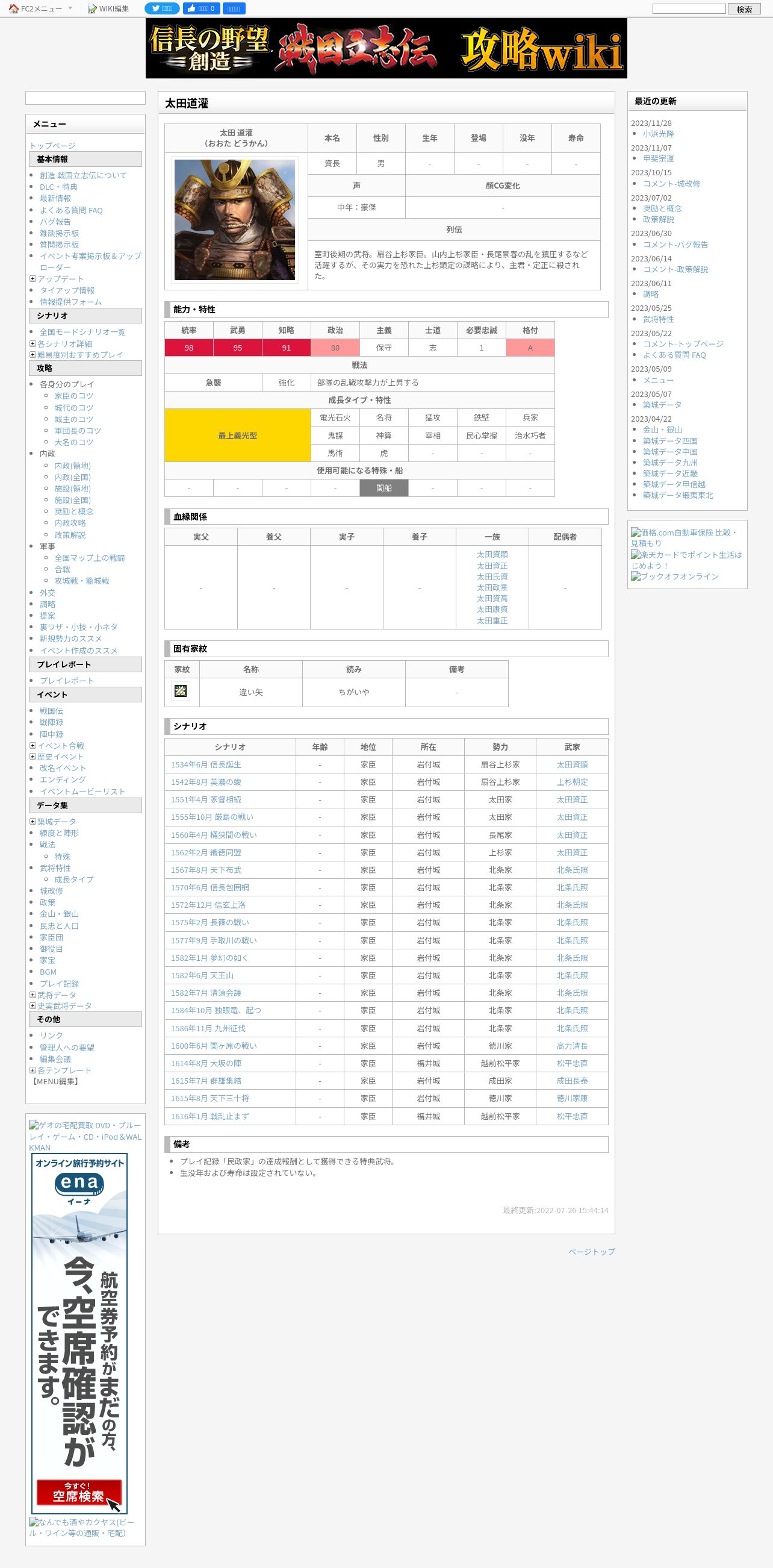Expand the 築城データ tree item
Viewport: 773px width, 1568px height.
point(33,821)
